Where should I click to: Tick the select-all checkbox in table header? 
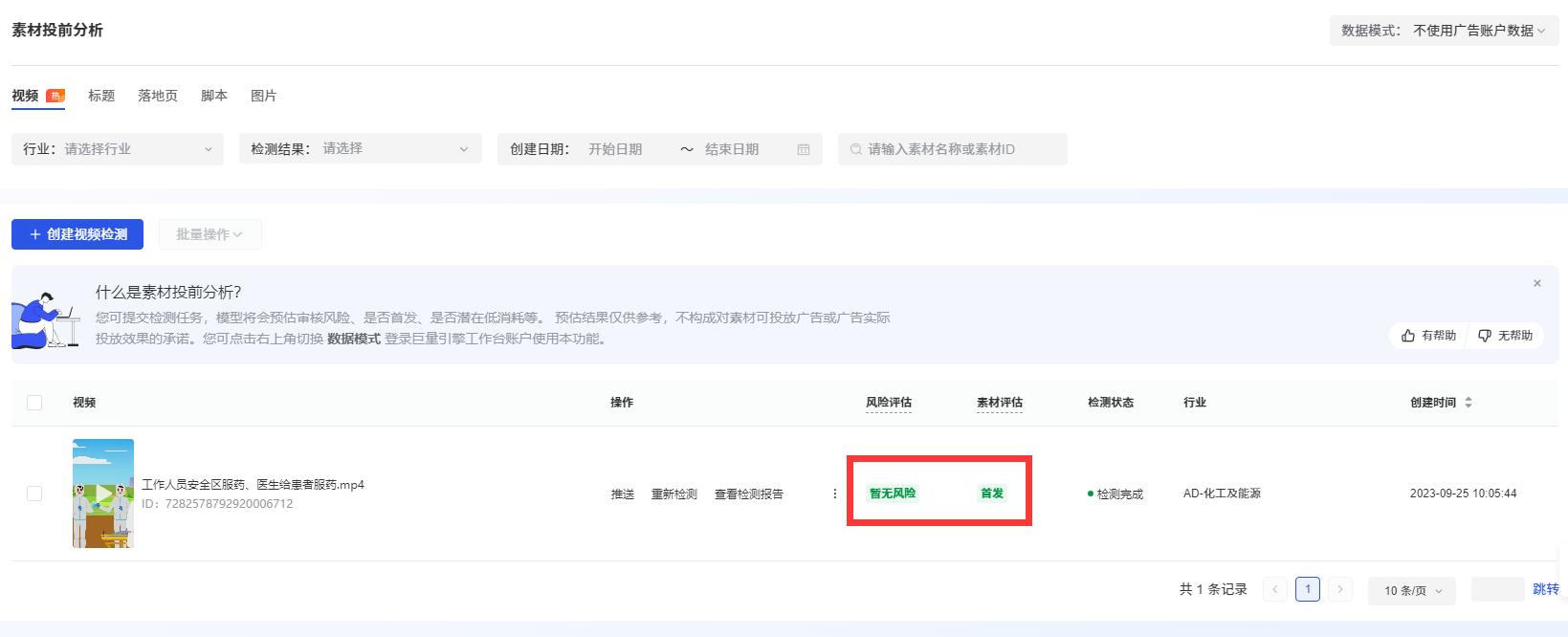[34, 403]
